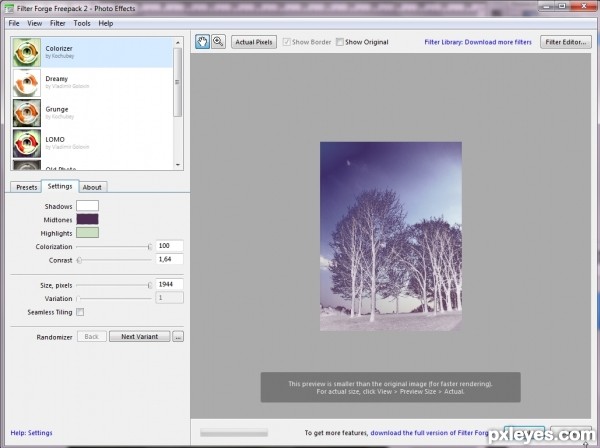Click the Next Variant button
Screen dimensions: 600x448
140,337
